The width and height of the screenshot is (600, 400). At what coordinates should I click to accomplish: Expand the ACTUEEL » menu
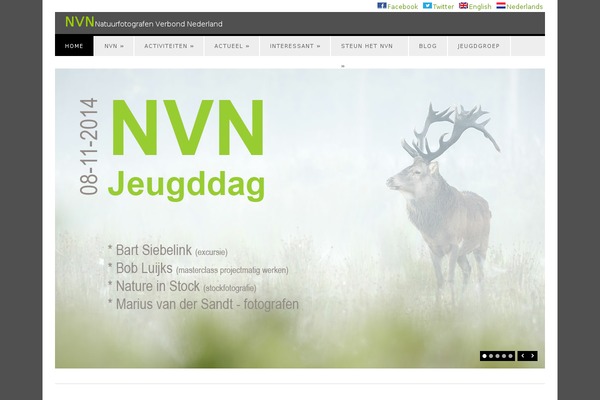pyautogui.click(x=232, y=46)
